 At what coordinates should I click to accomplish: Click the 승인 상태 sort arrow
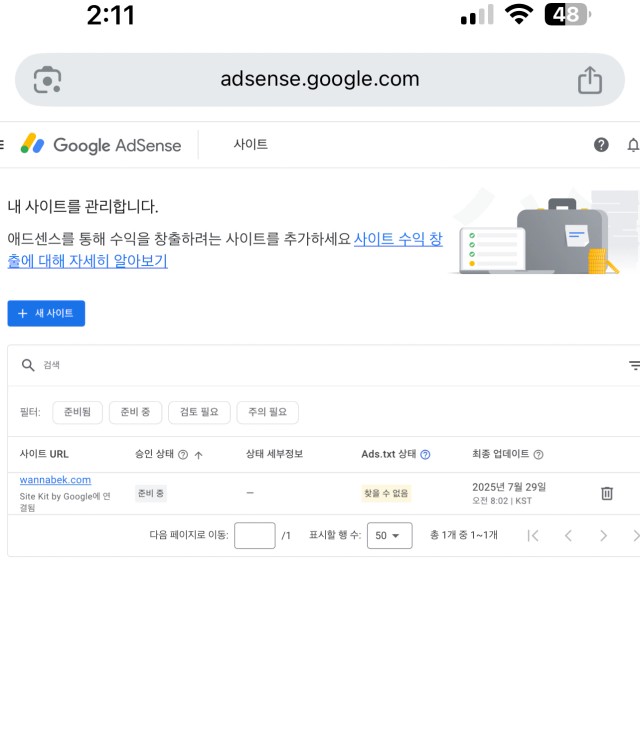[x=199, y=455]
